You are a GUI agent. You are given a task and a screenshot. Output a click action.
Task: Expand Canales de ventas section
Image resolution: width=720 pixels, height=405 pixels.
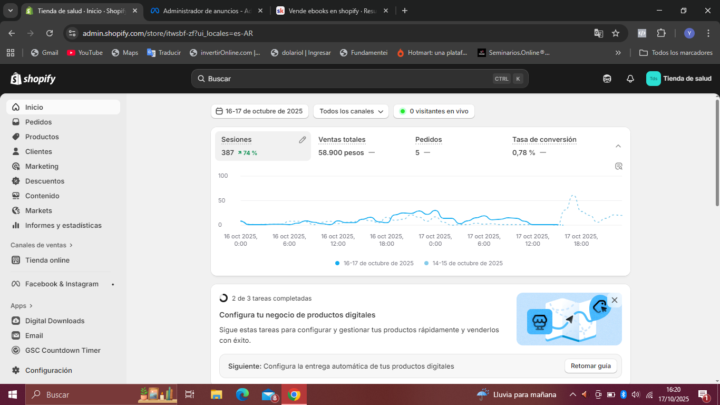pos(42,245)
